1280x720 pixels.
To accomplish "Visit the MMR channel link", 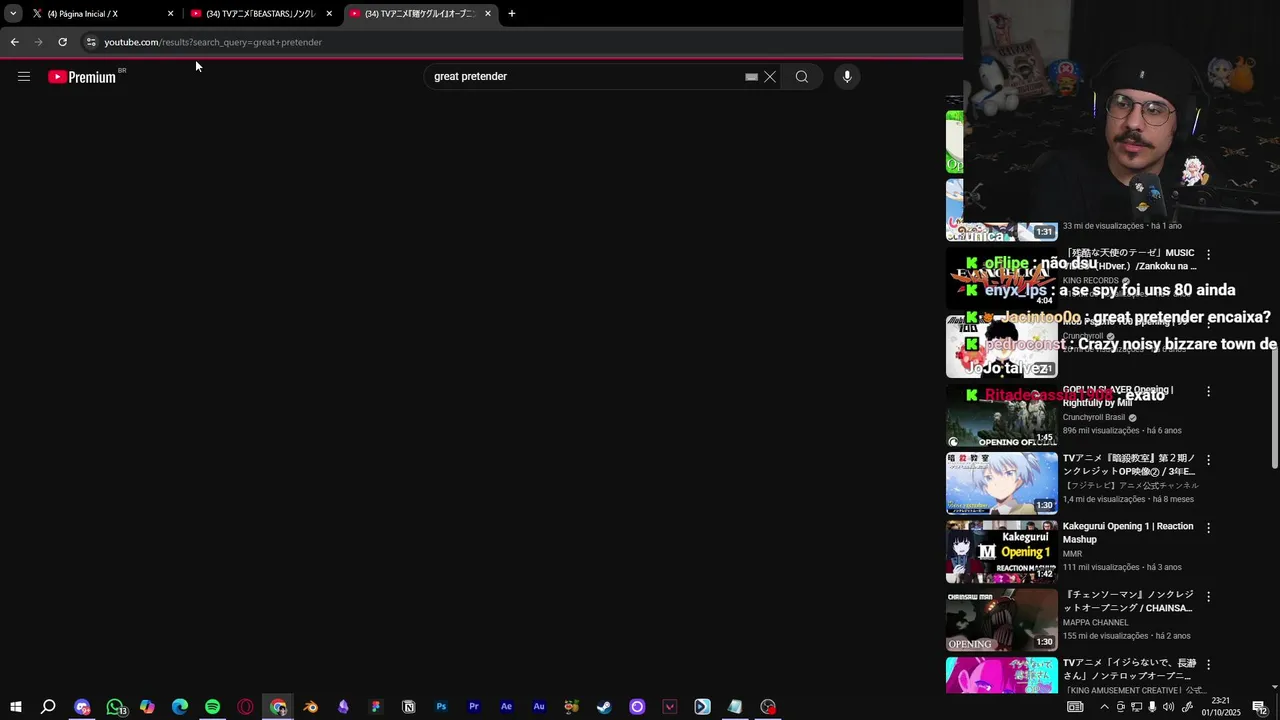I will (x=1072, y=554).
